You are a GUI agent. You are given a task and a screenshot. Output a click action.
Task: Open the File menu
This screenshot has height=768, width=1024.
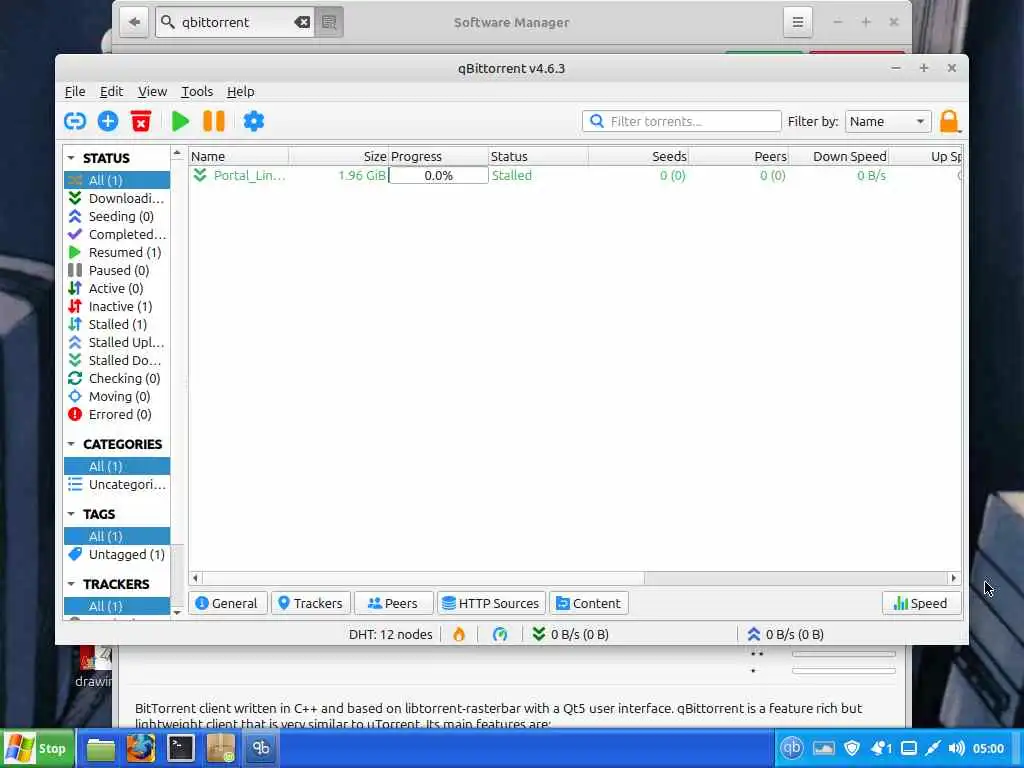click(75, 91)
